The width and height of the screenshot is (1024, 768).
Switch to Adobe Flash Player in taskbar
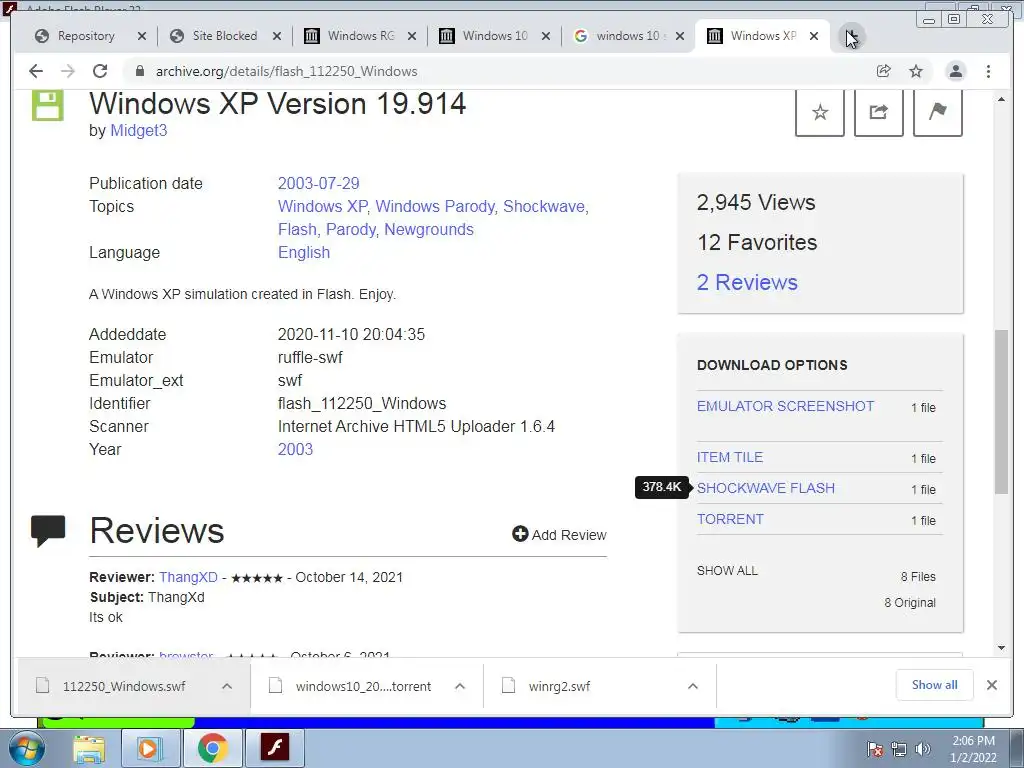point(274,748)
